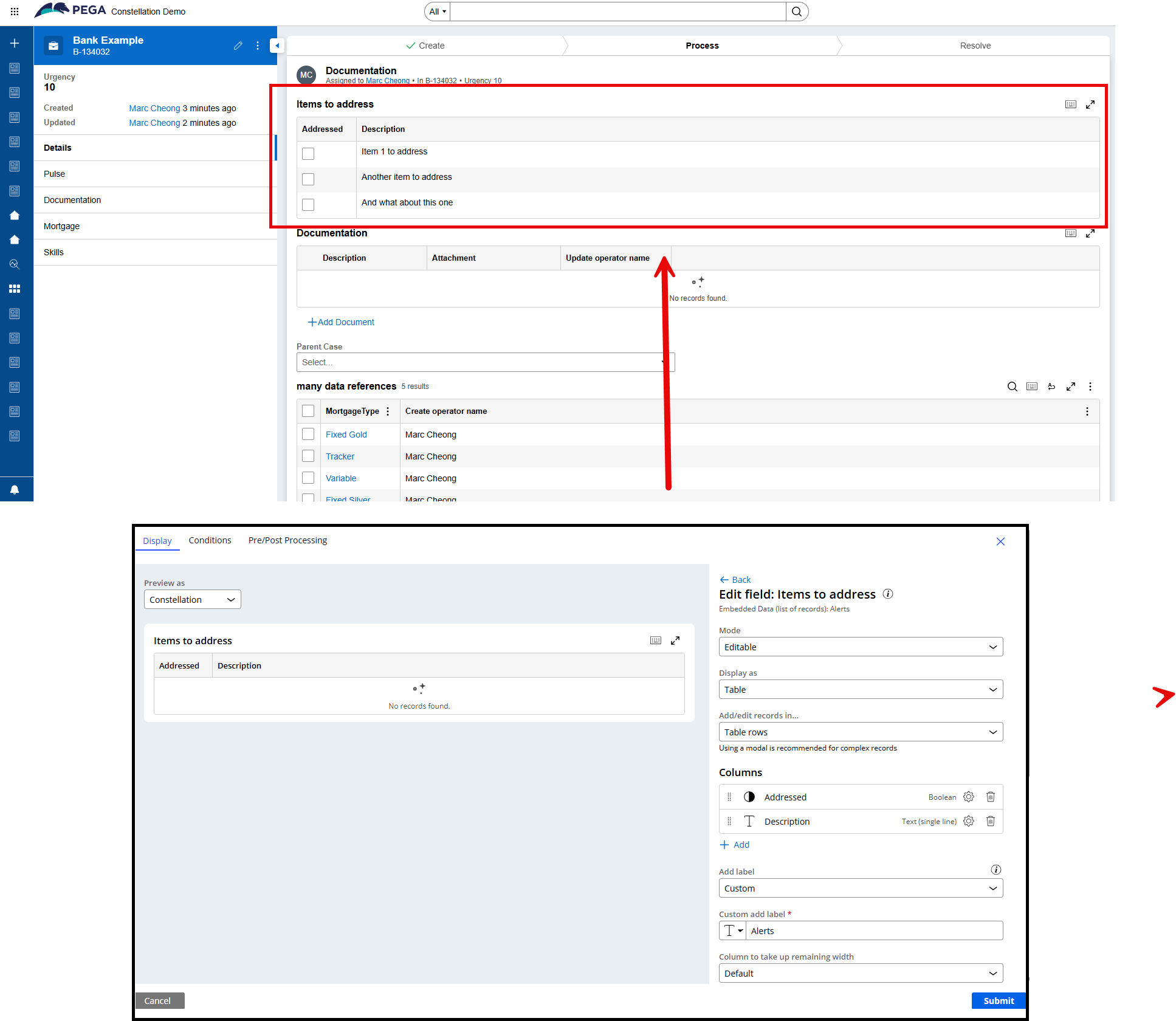Click the plus icon to create new work
The height and width of the screenshot is (1021, 1176).
tap(15, 43)
